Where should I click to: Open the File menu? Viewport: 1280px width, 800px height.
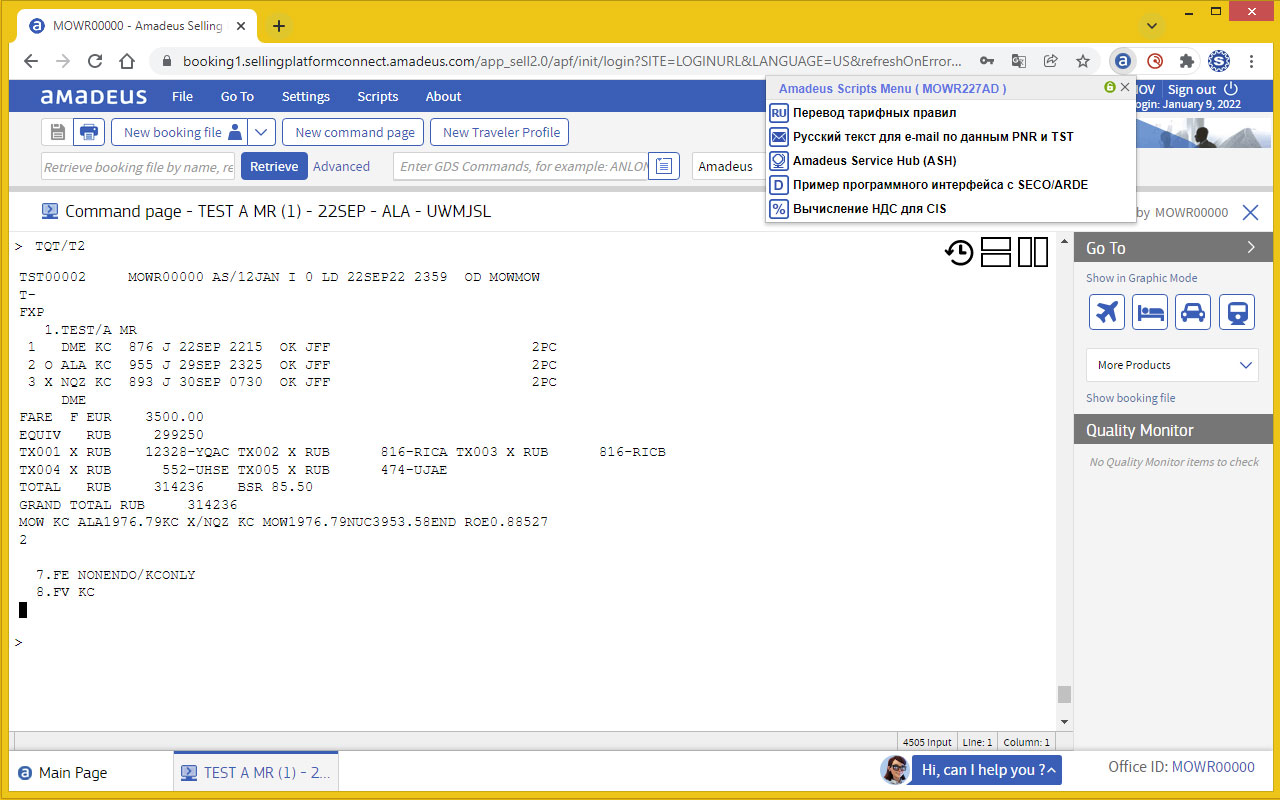[182, 96]
